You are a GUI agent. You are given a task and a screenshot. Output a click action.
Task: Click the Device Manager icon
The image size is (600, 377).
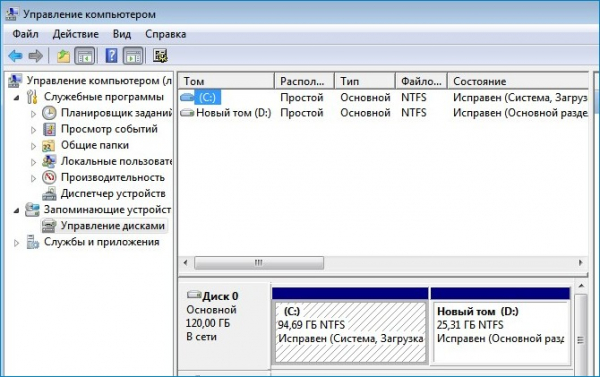coord(49,194)
